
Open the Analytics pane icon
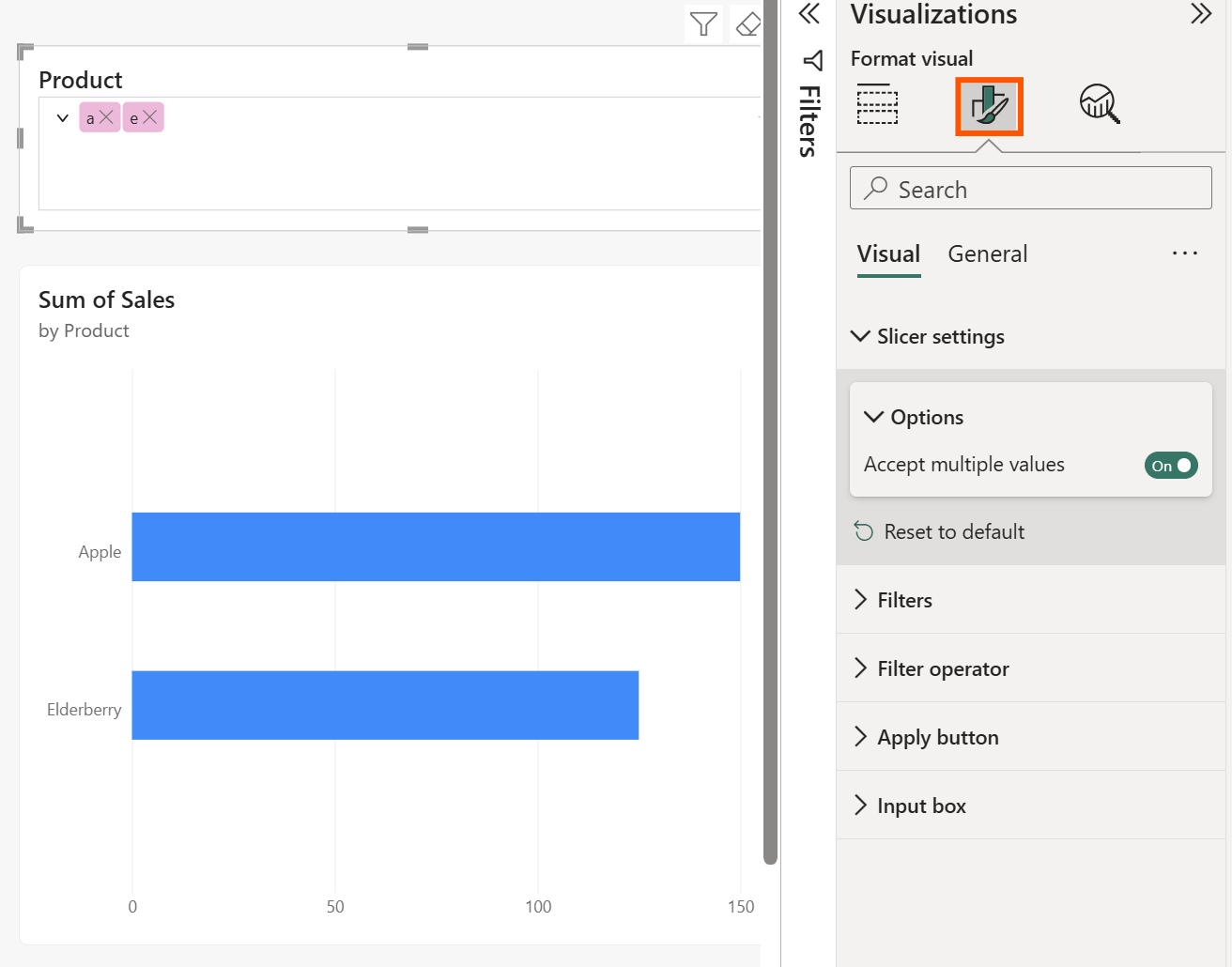pyautogui.click(x=1099, y=105)
